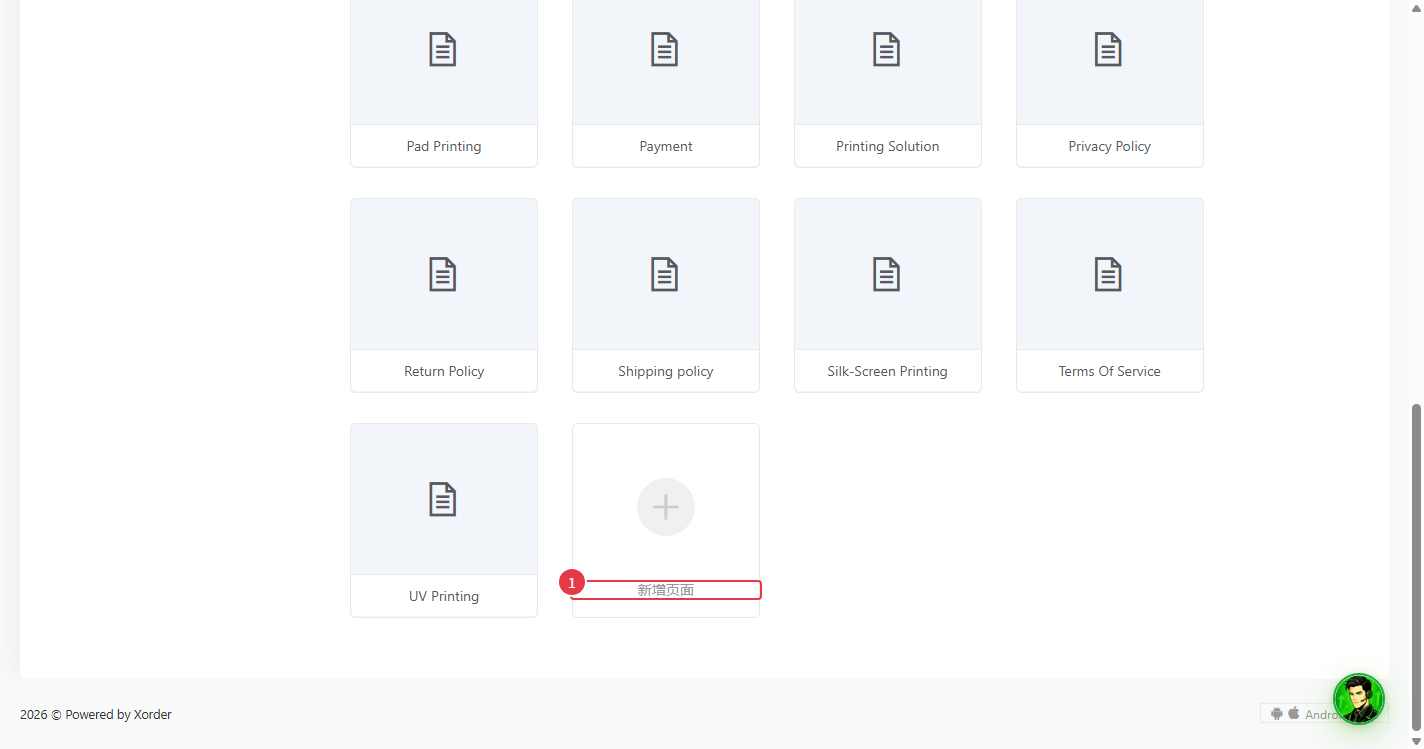
Task: Click the Return Policy document icon
Action: (x=443, y=274)
